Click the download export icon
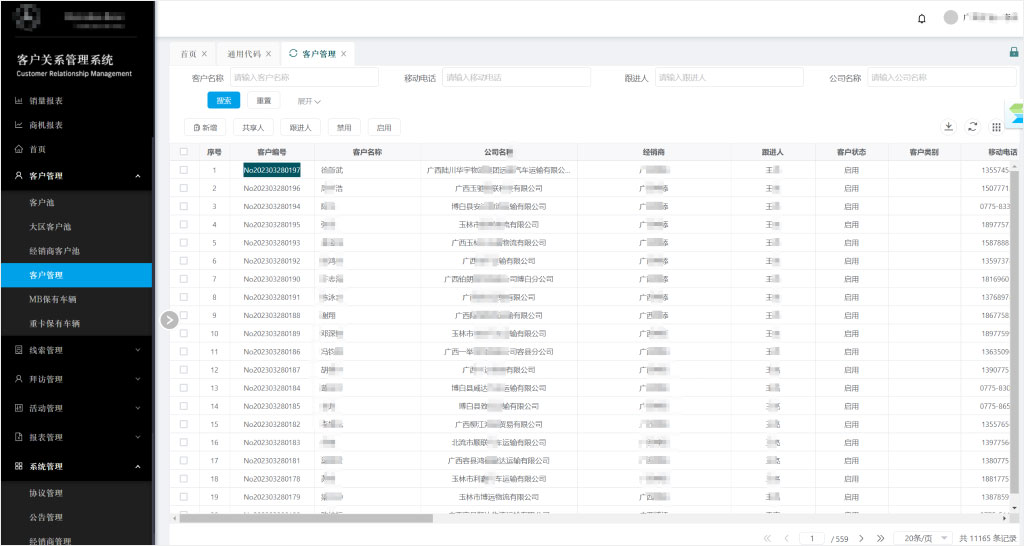The image size is (1024, 546). click(x=948, y=127)
